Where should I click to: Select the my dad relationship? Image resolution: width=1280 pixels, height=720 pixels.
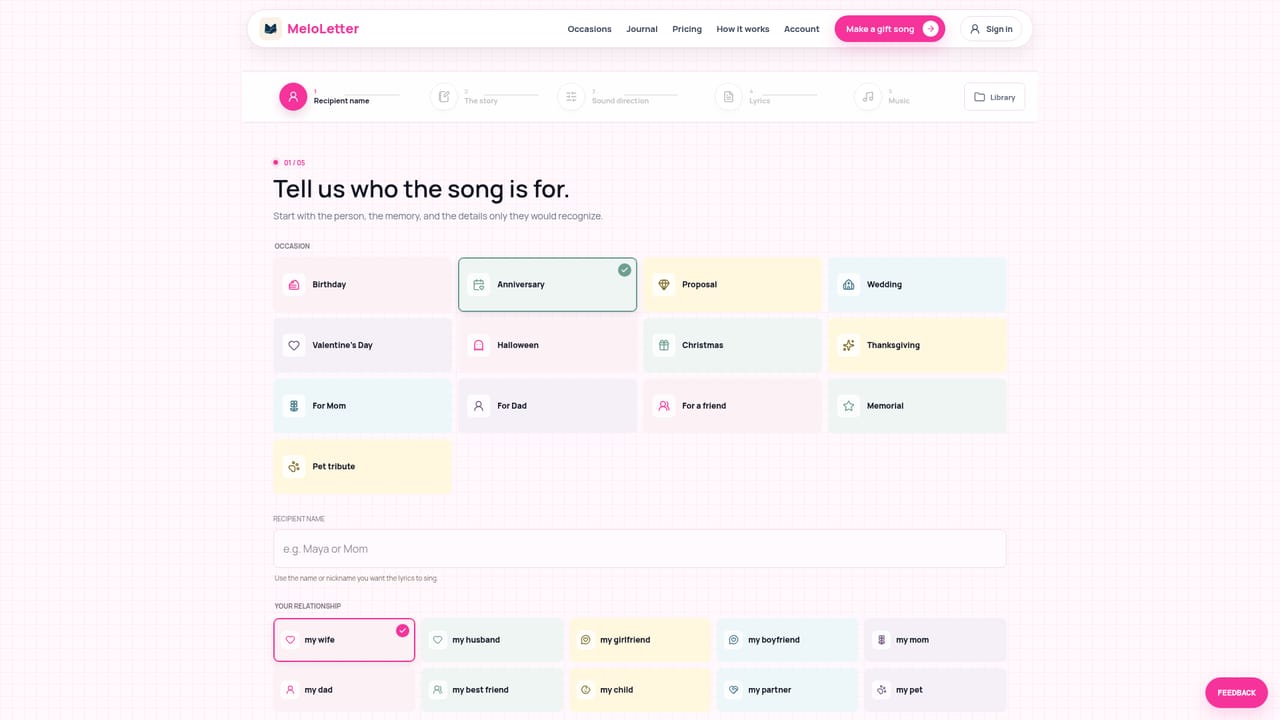pyautogui.click(x=344, y=690)
